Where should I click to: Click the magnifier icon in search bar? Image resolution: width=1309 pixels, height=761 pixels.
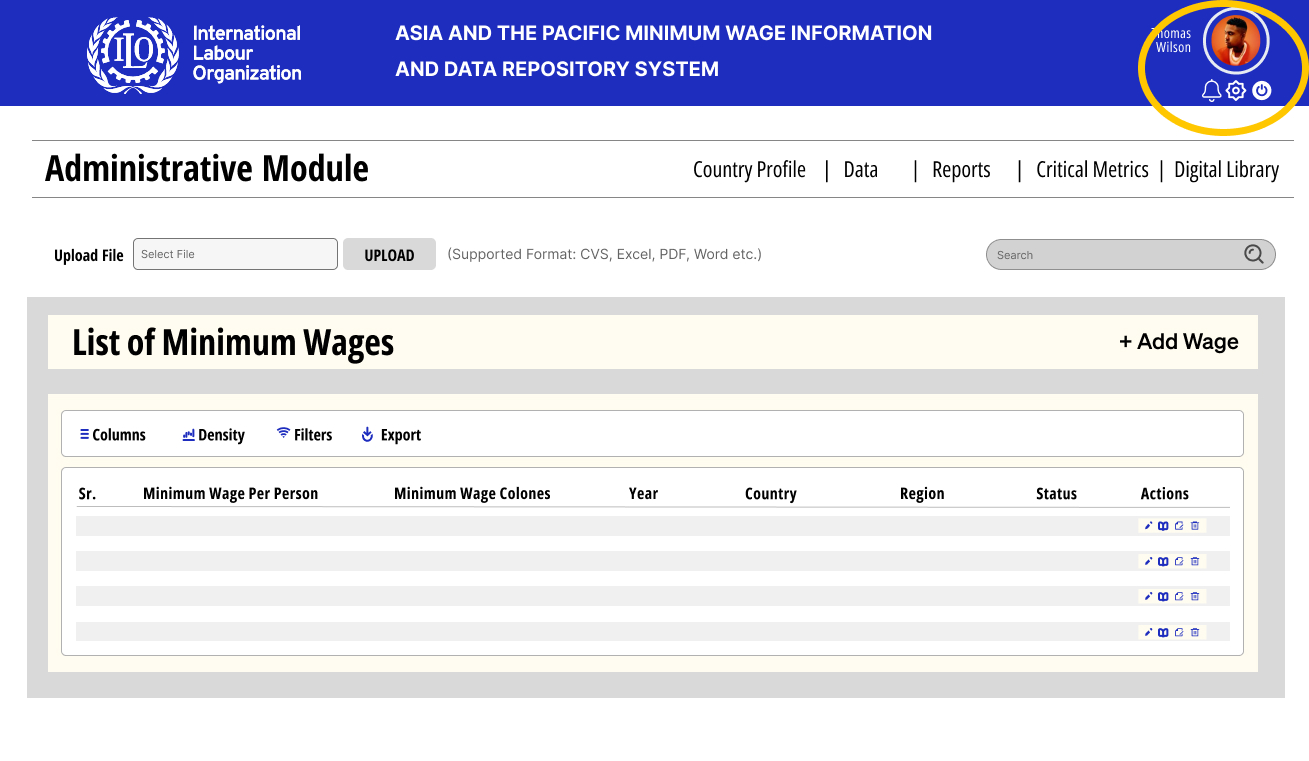tap(1254, 254)
